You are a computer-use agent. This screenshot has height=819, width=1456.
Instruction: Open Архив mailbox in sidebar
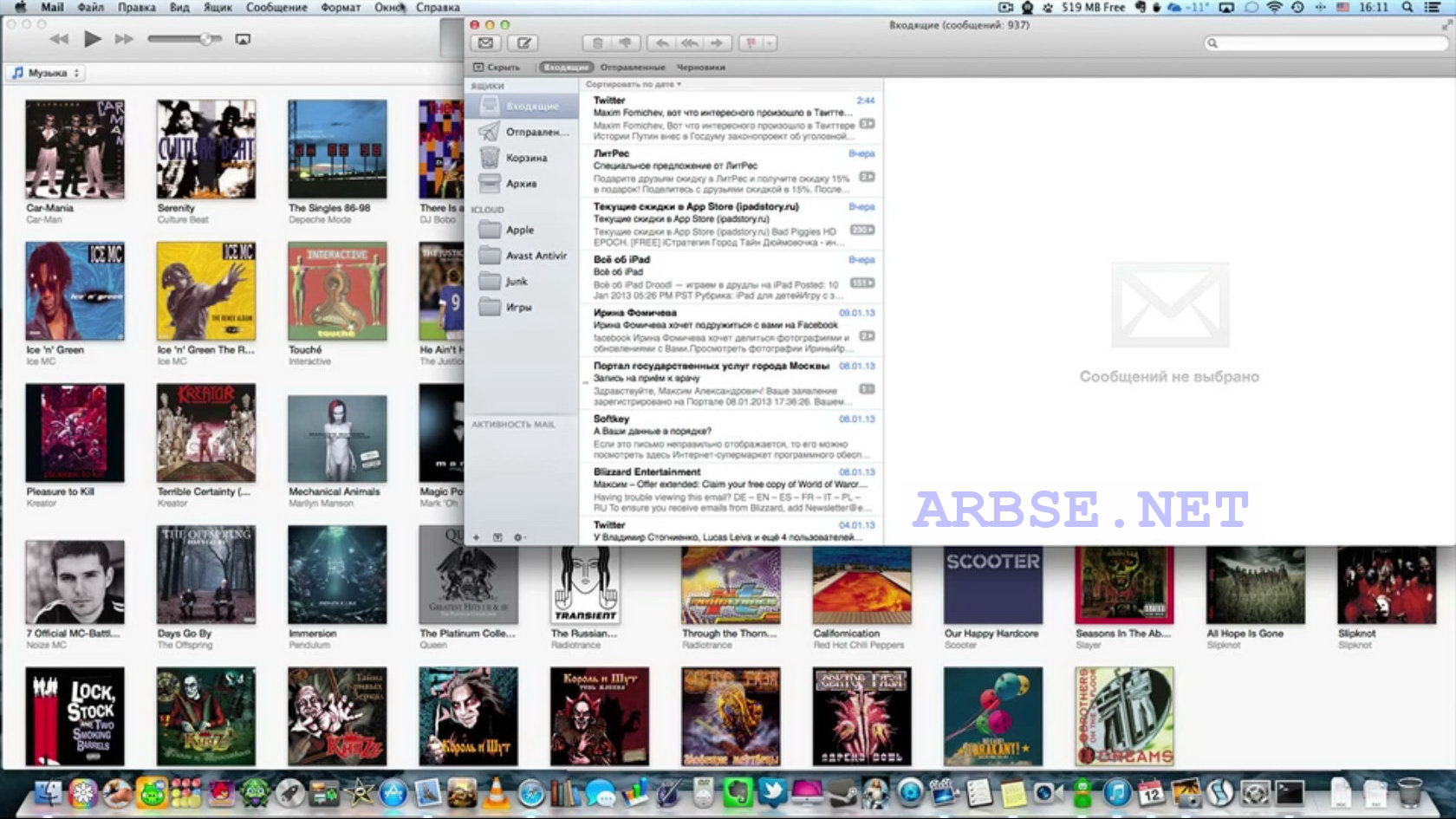click(x=522, y=184)
